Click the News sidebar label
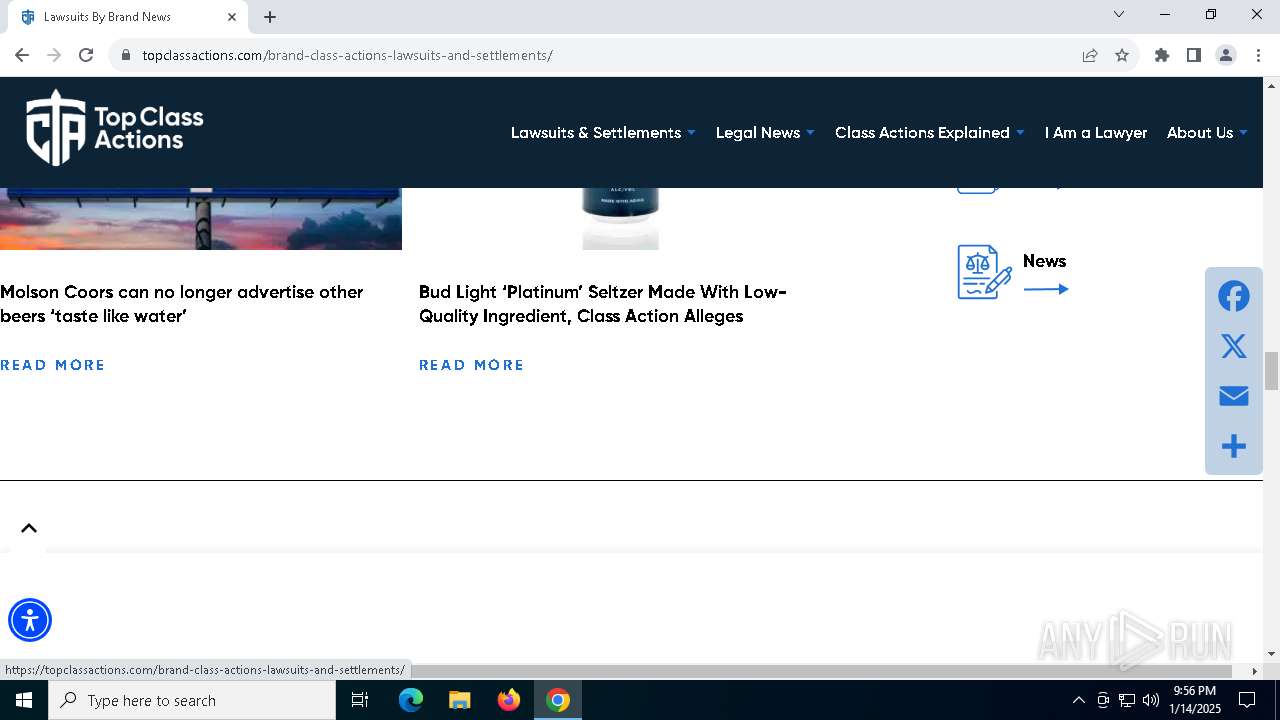The width and height of the screenshot is (1280, 720). [1044, 261]
